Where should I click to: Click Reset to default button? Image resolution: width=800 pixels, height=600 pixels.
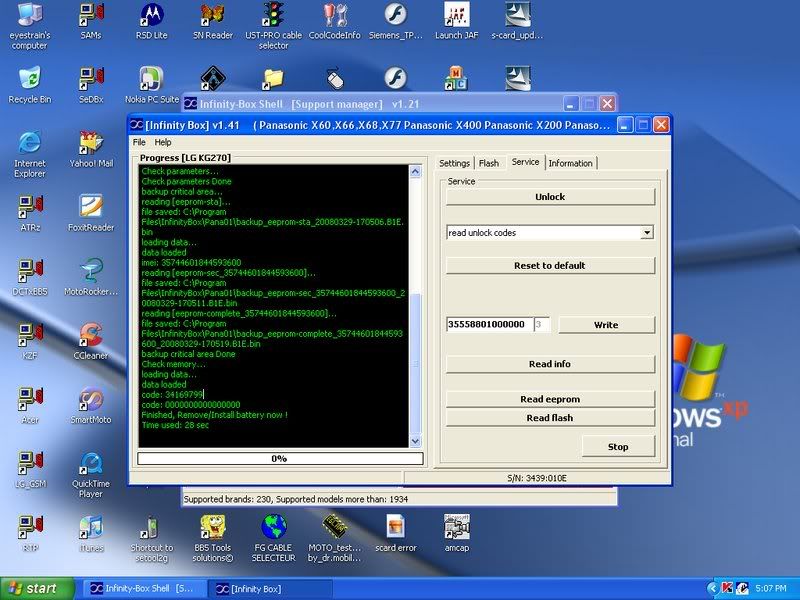550,266
